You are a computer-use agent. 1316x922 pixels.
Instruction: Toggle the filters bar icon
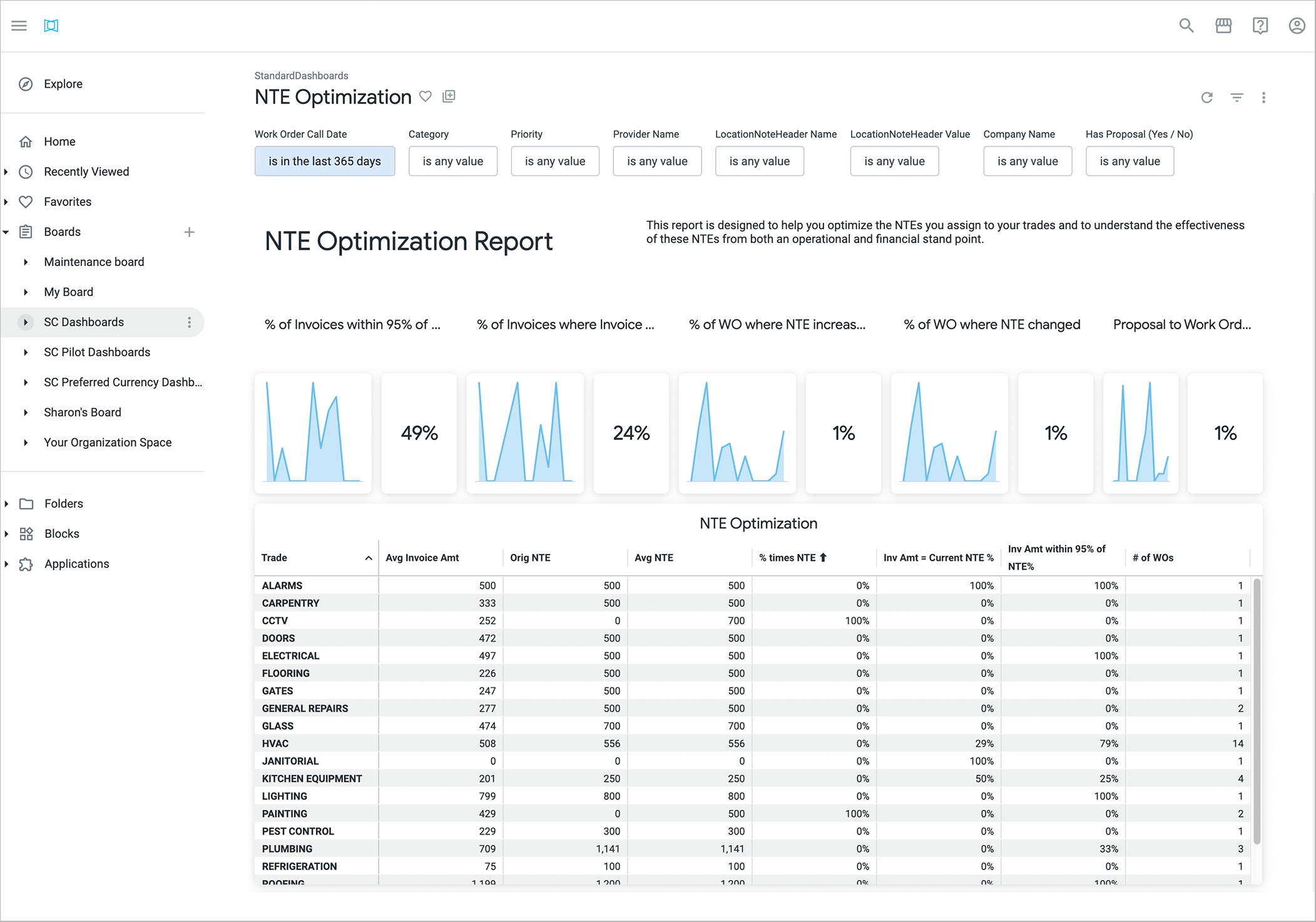point(1237,98)
